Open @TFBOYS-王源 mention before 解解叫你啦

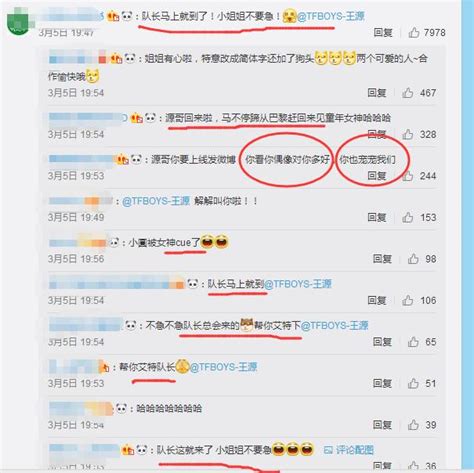pyautogui.click(x=156, y=201)
